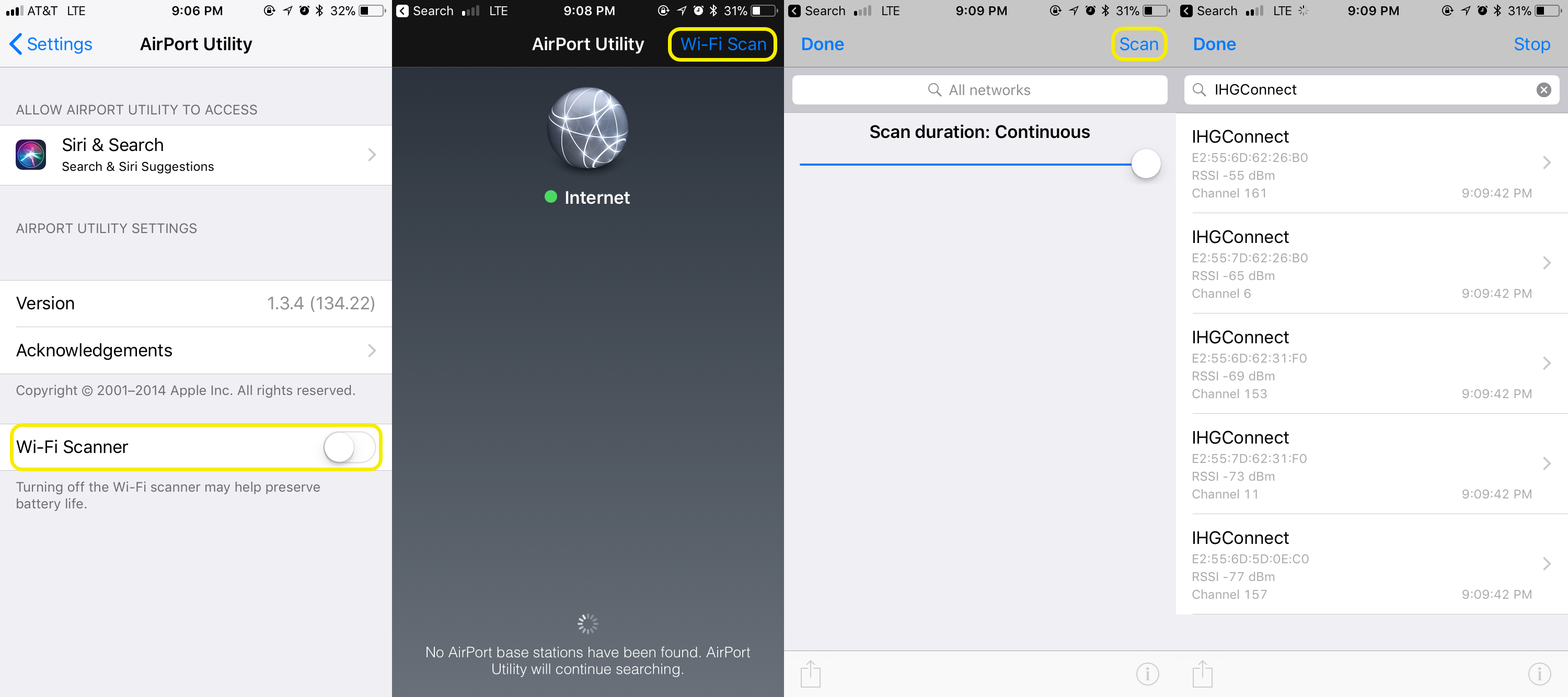Screen dimensions: 1568x697
Task: Tap the MAC address E2:55:7D:62:31:F0
Action: [x=1249, y=459]
